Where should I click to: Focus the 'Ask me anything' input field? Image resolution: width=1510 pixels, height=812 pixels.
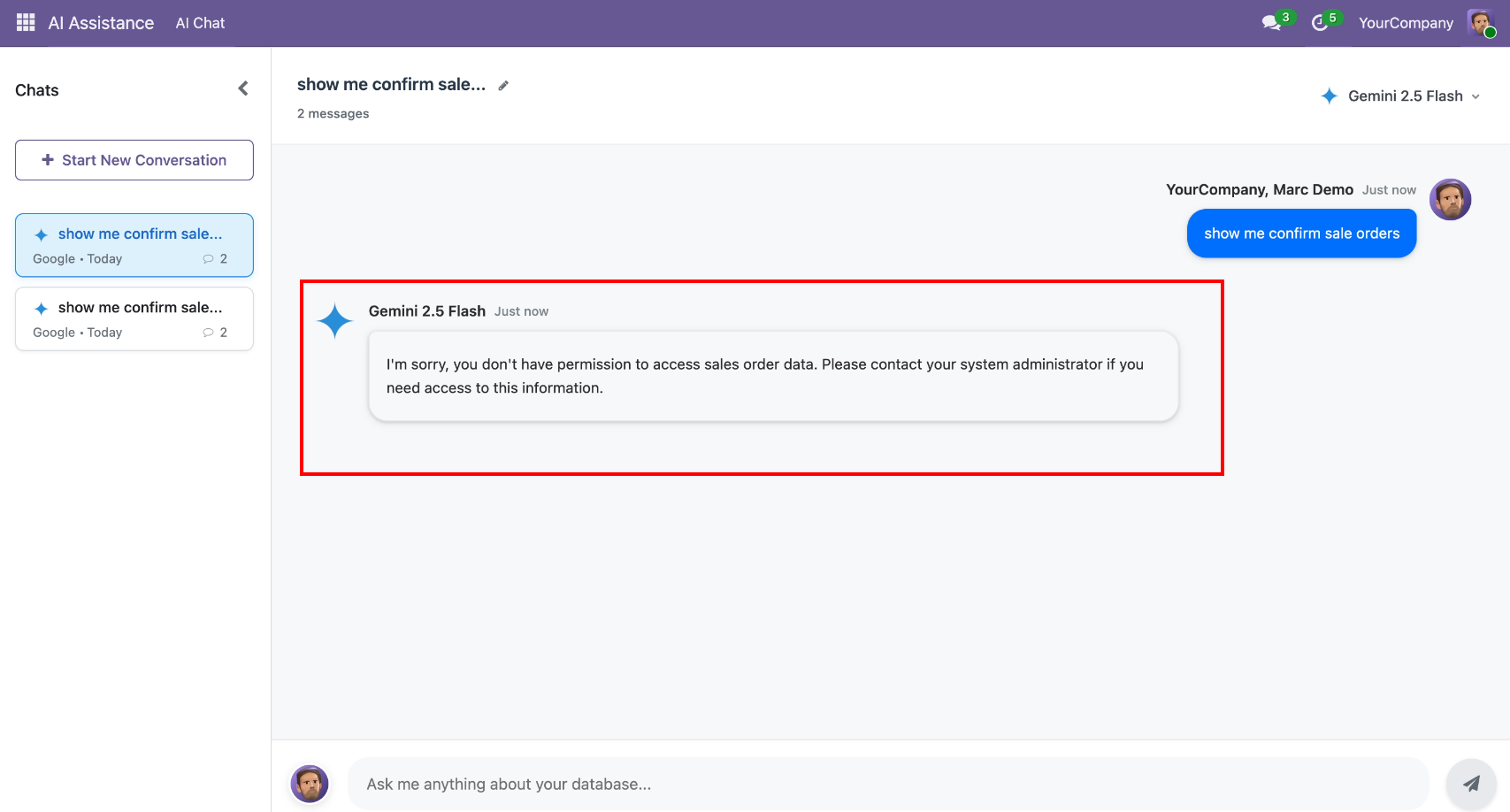click(x=887, y=784)
